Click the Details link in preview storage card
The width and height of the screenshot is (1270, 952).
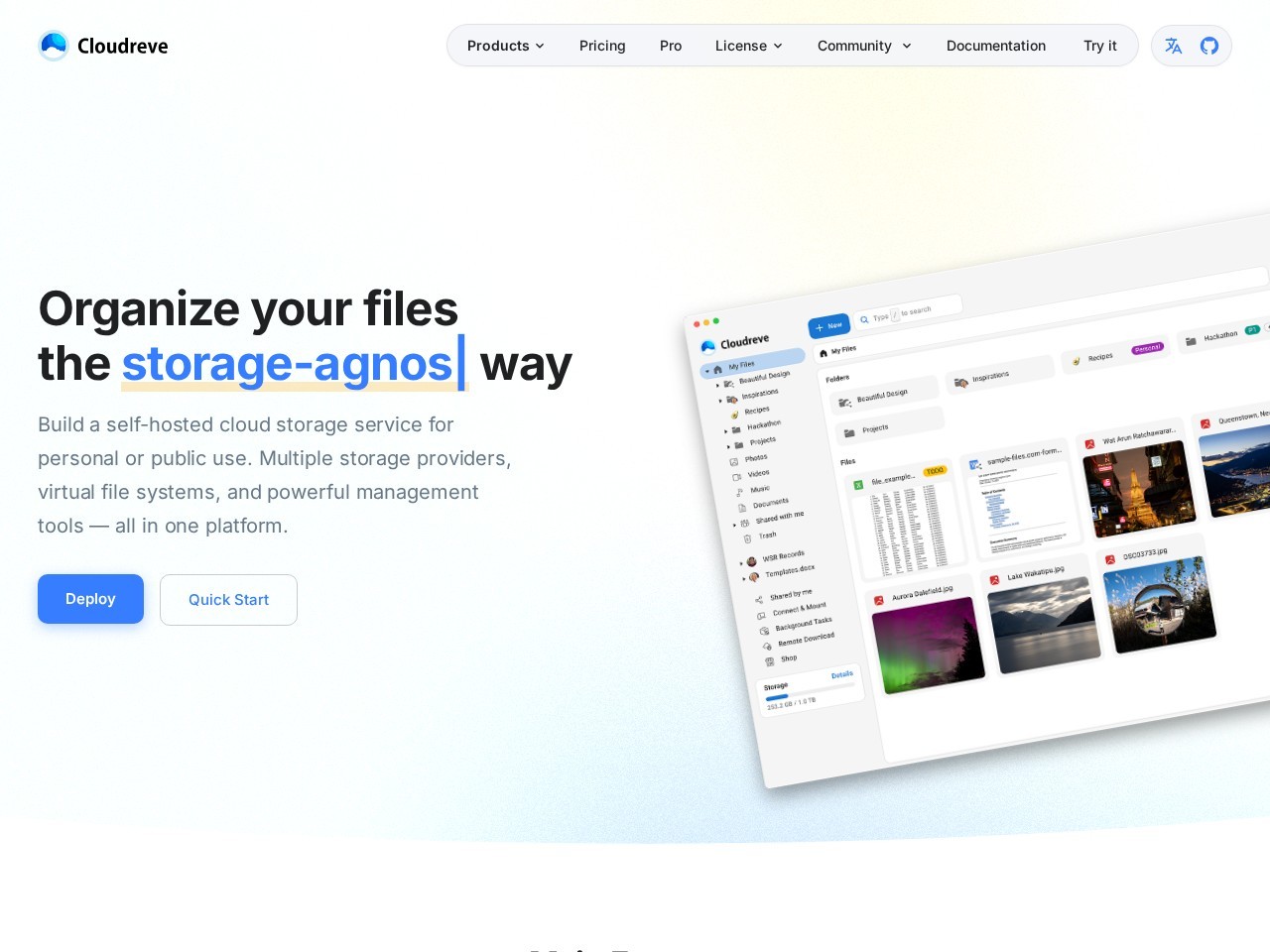pos(842,674)
